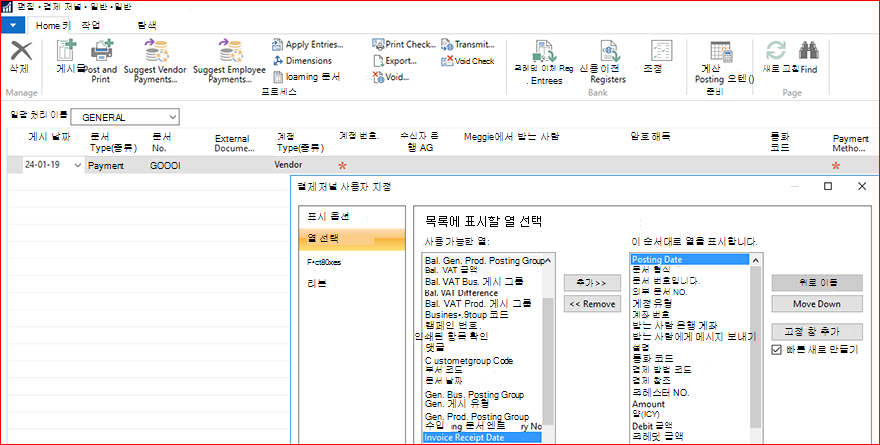Click the Payment document type cell
Screen dimensions: 880x445
coord(106,166)
